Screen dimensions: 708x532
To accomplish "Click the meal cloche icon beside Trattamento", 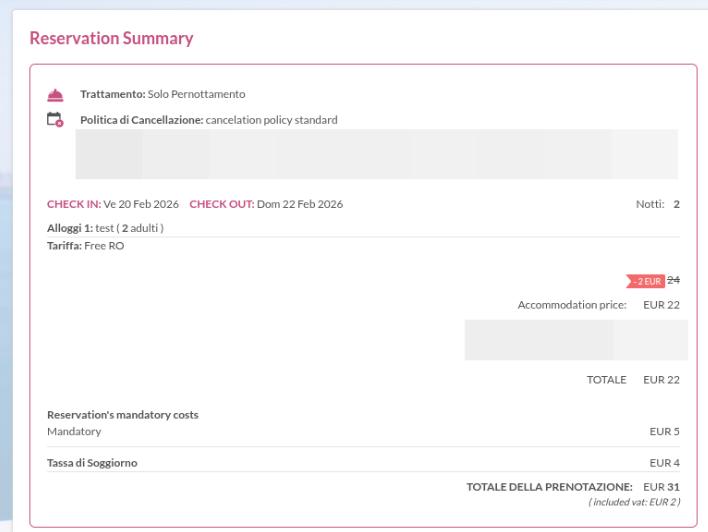I will point(55,95).
